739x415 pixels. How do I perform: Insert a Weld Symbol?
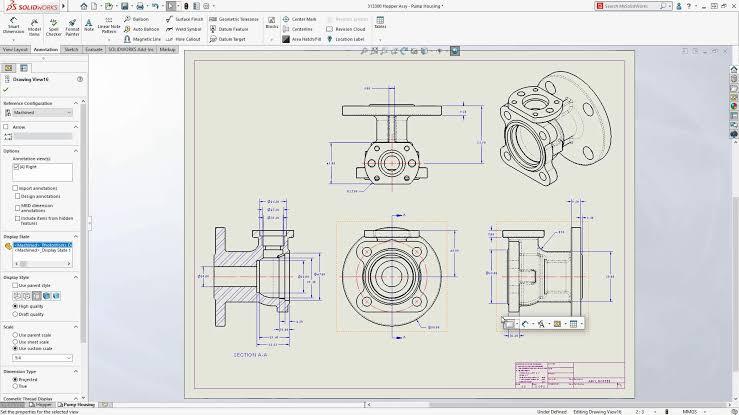pos(183,29)
